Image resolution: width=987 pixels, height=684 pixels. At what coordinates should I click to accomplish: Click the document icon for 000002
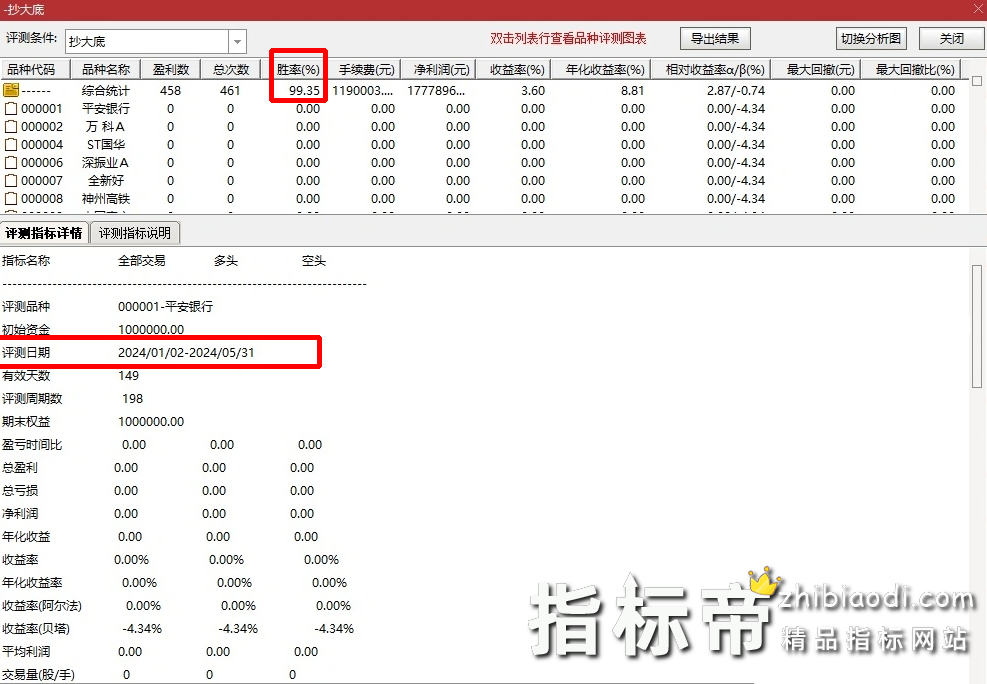pyautogui.click(x=11, y=126)
